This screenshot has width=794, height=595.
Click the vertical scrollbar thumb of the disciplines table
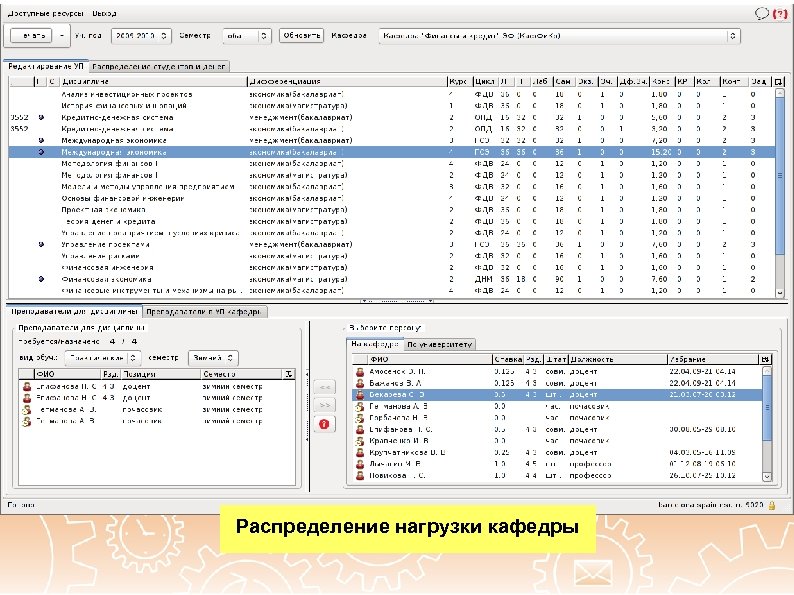click(x=780, y=175)
